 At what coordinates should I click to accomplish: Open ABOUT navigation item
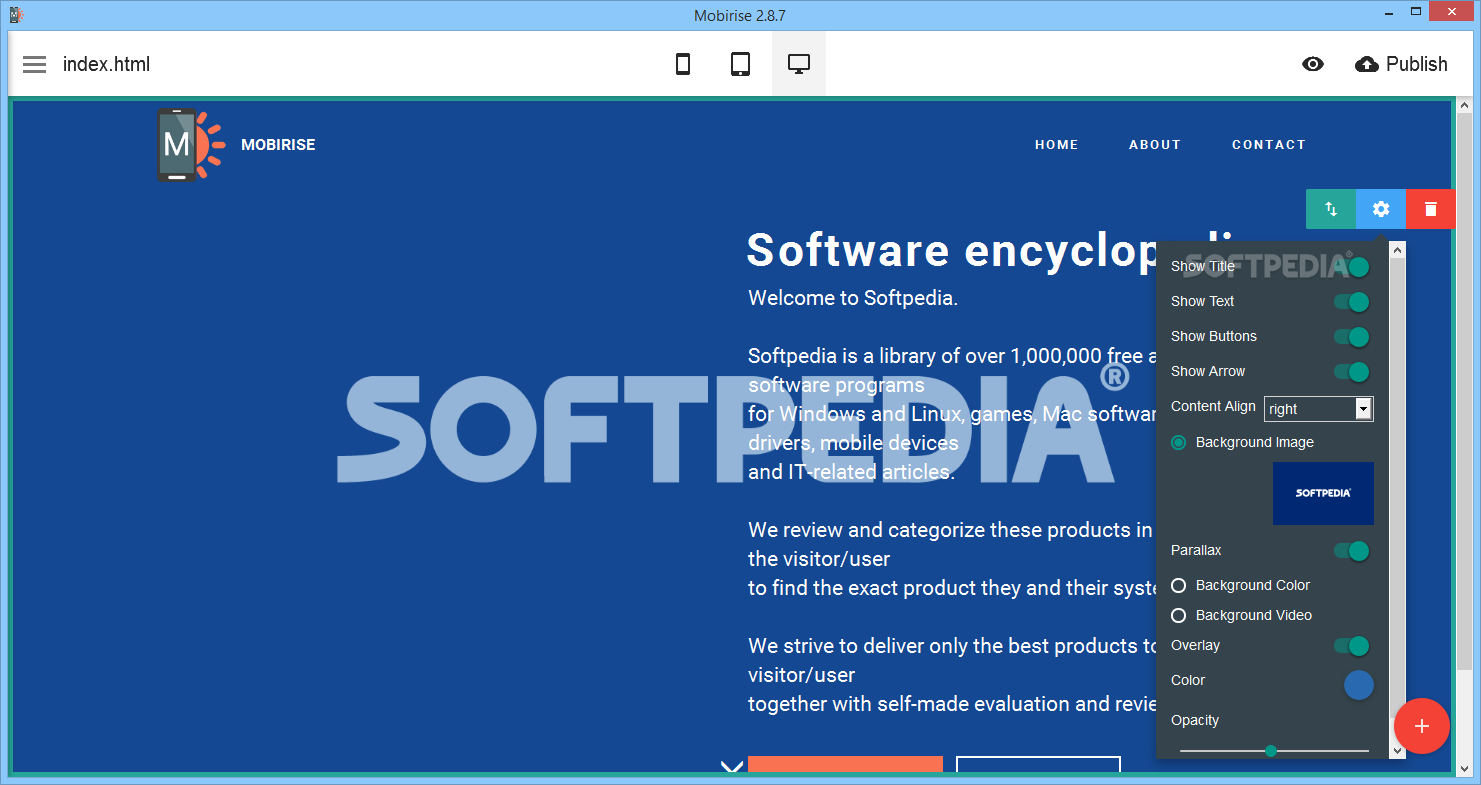pyautogui.click(x=1155, y=145)
